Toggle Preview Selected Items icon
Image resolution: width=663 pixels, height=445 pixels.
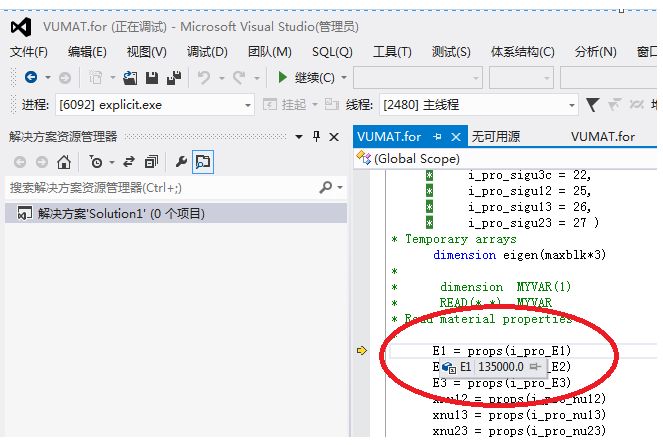203,162
